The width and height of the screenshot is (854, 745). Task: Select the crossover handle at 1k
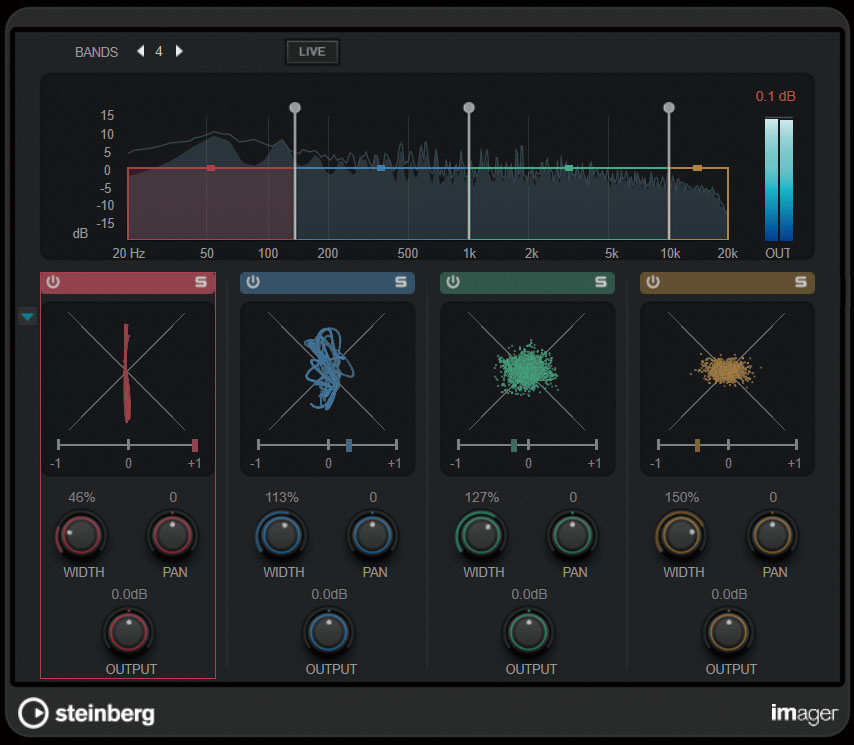[x=469, y=107]
